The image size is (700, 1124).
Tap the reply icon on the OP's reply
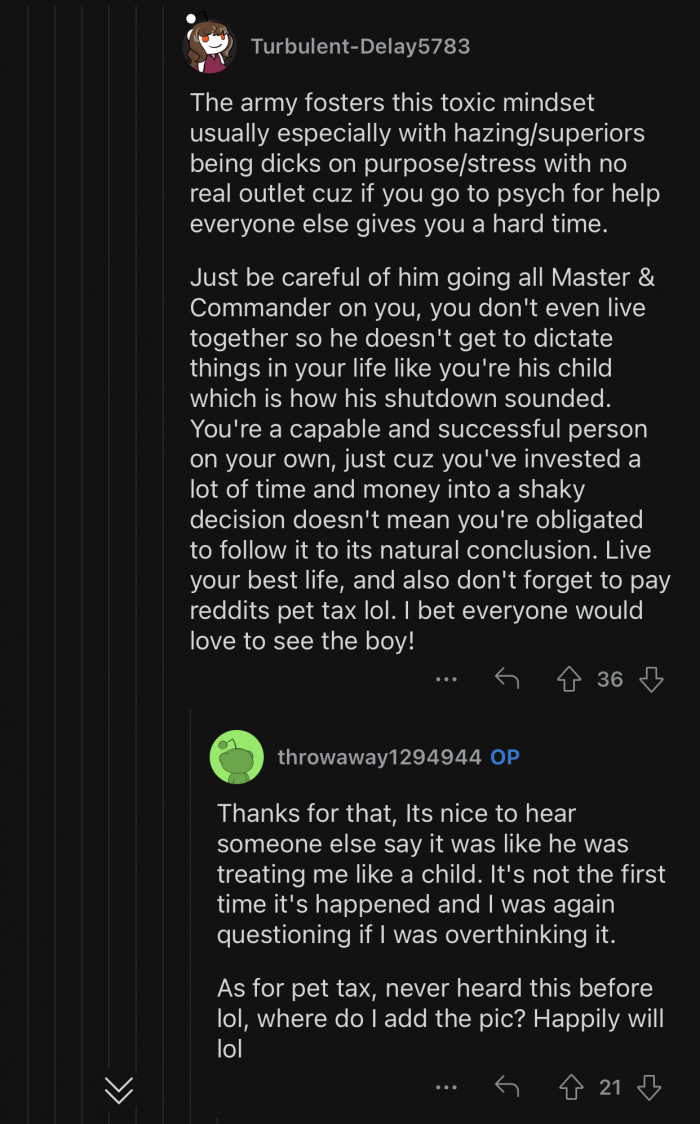tap(507, 1087)
